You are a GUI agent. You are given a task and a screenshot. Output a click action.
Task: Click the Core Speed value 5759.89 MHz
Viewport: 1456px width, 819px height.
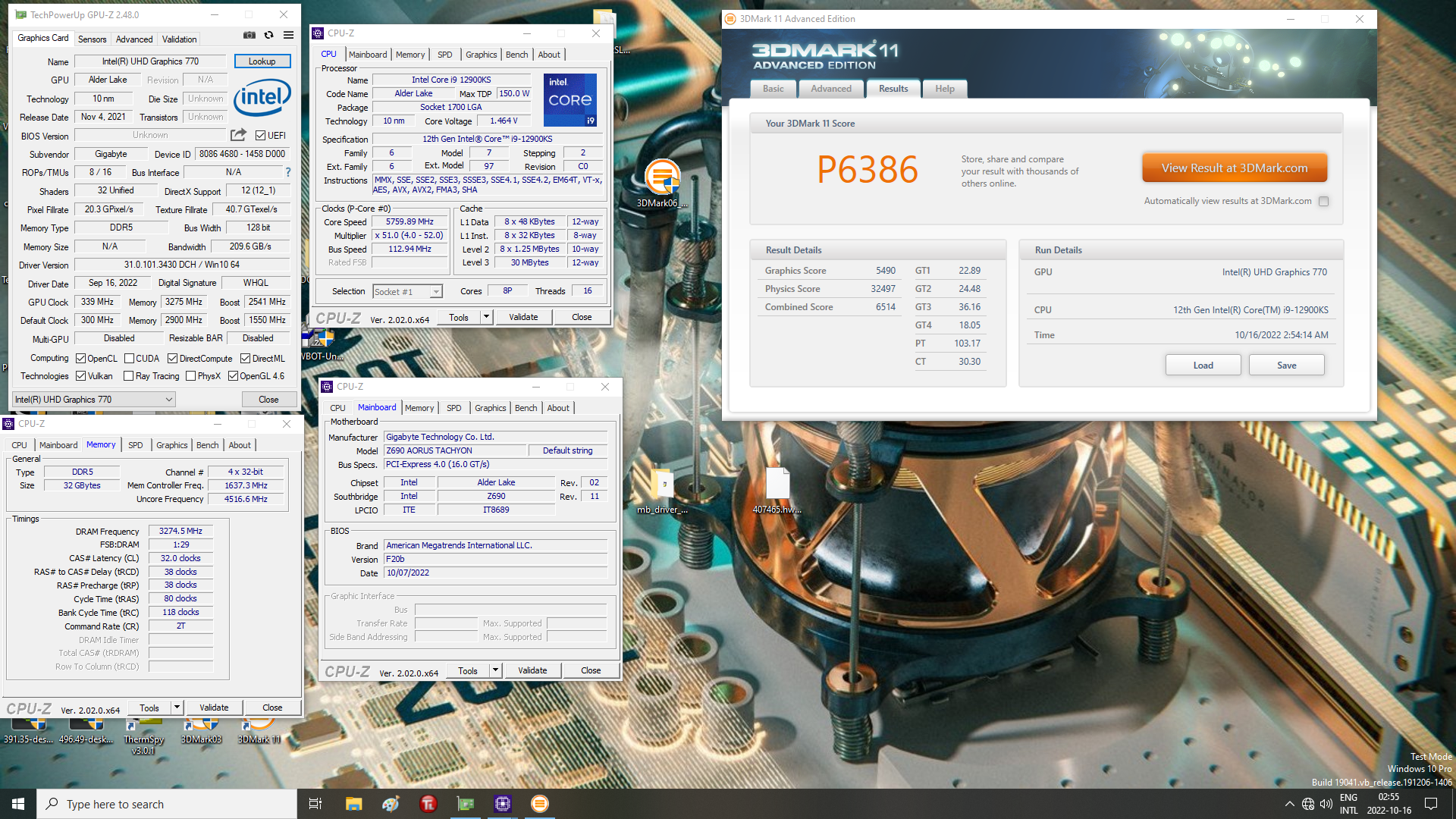click(409, 222)
